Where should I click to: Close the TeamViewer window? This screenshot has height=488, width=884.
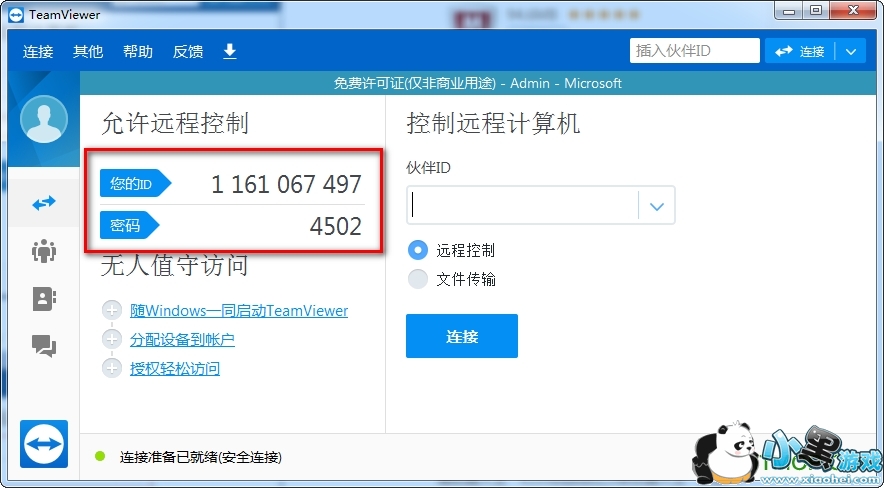pos(854,11)
